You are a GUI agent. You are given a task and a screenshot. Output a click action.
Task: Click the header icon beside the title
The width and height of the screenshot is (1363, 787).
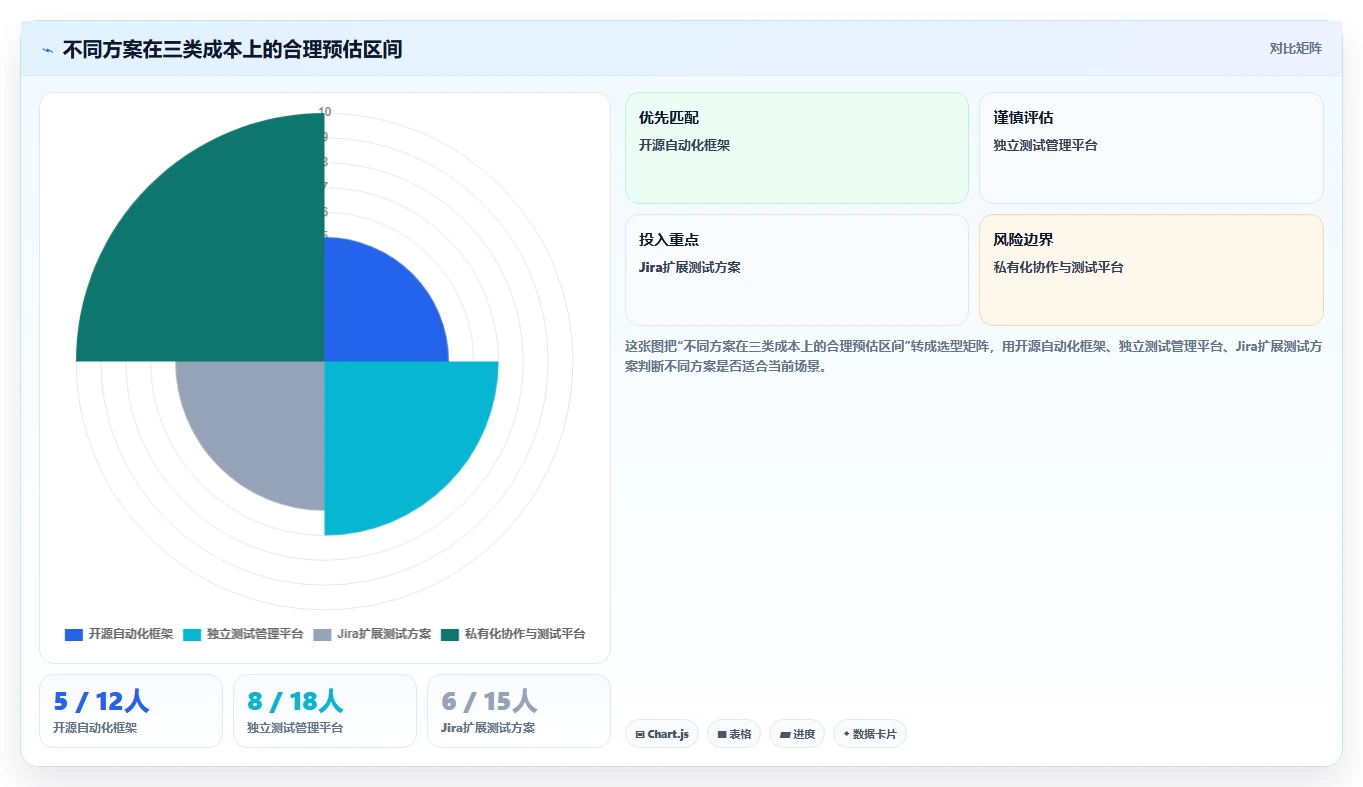48,49
